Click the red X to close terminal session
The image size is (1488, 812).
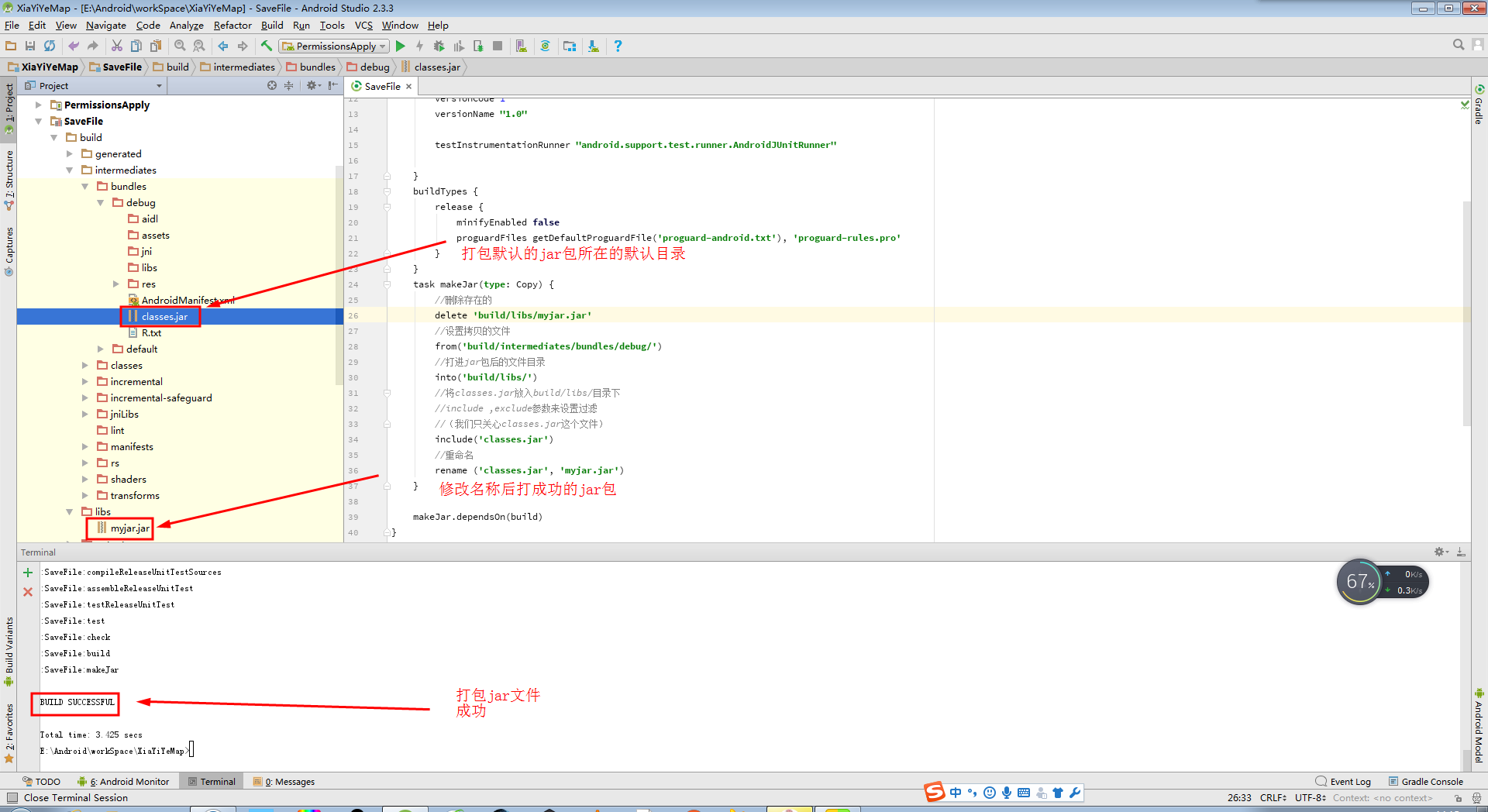[x=28, y=592]
